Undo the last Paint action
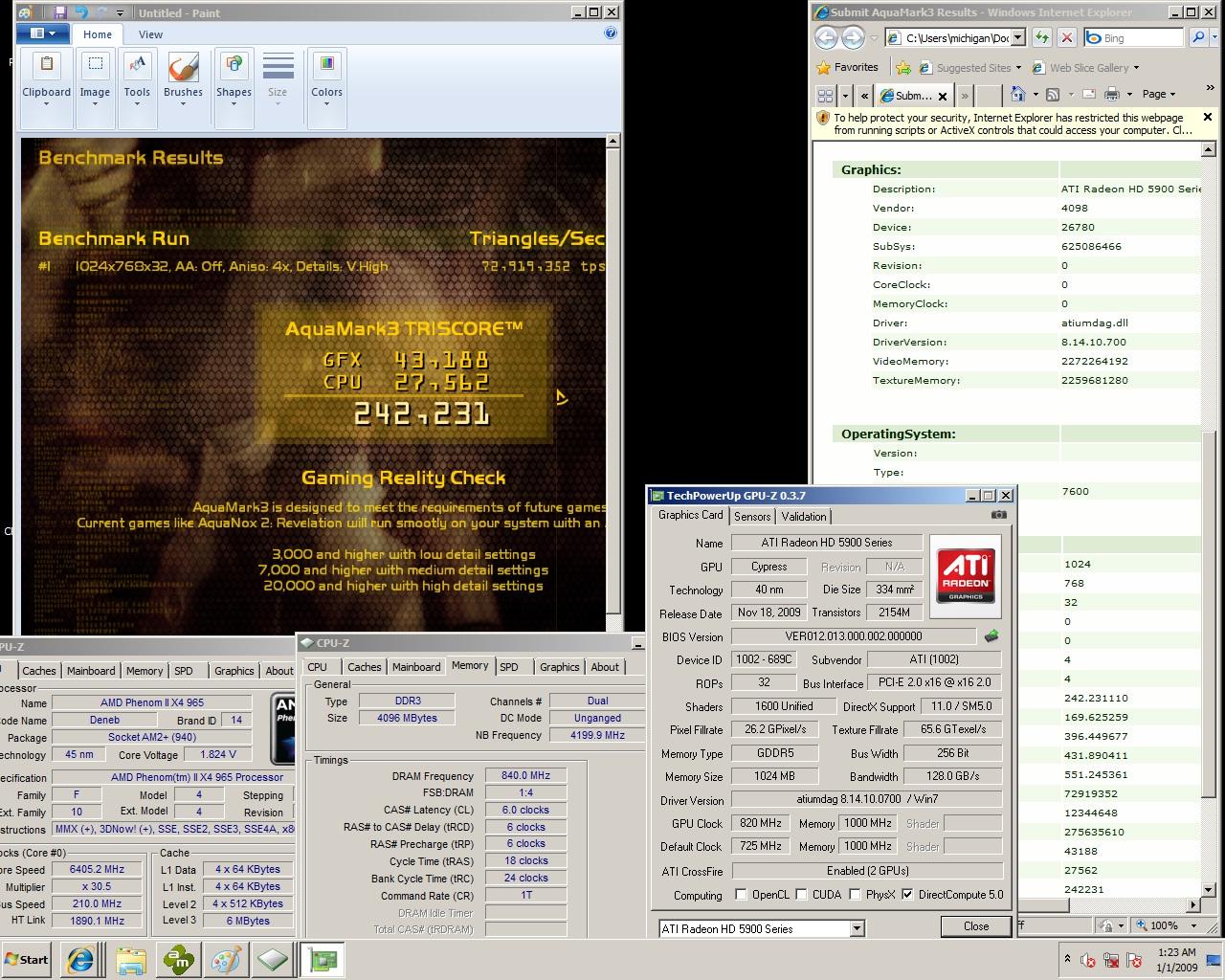 [x=80, y=12]
